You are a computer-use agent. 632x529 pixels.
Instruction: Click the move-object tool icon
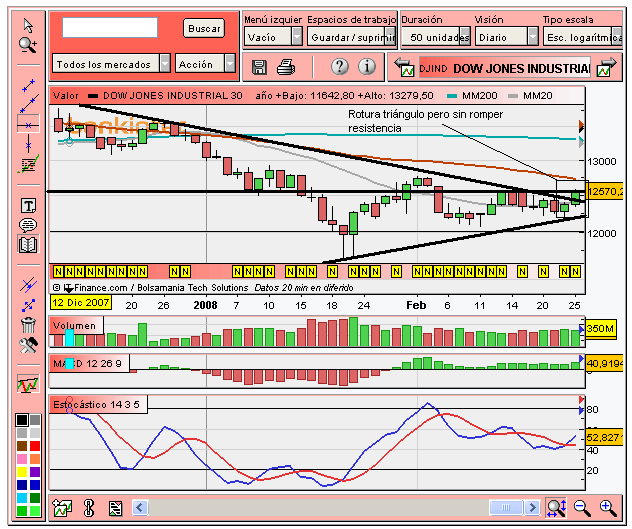click(28, 305)
